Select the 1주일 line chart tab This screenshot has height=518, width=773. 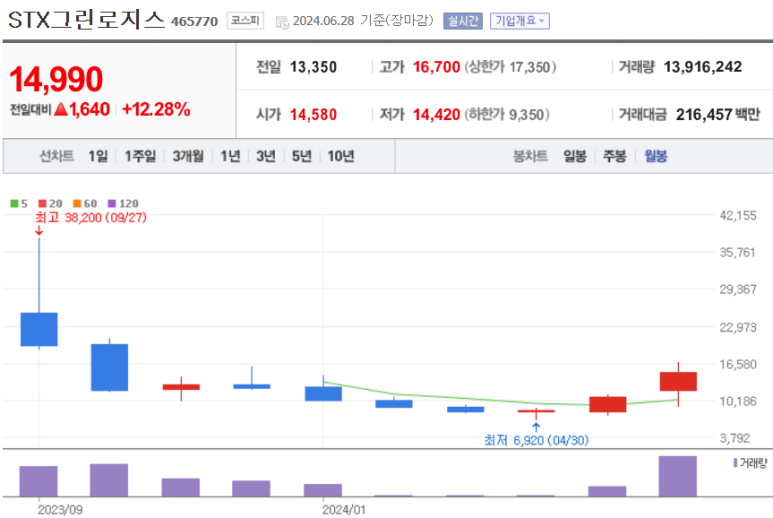pos(140,156)
